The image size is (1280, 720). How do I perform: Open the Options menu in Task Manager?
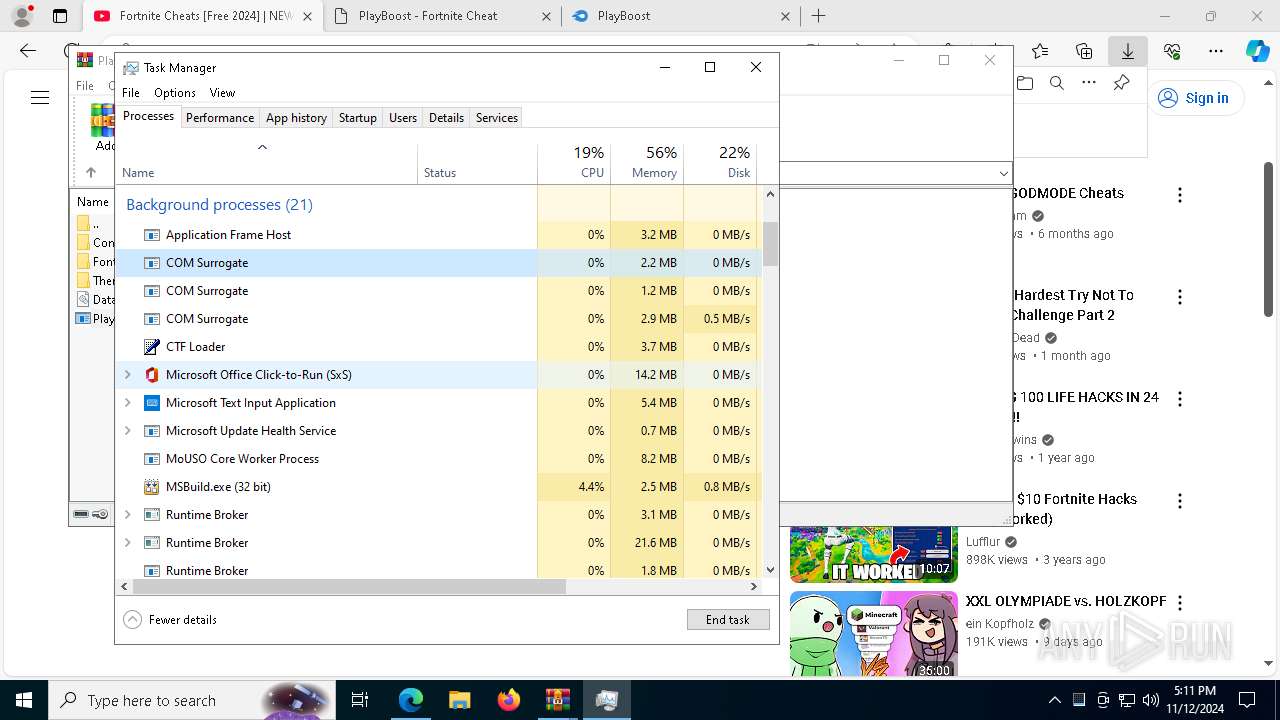coord(175,92)
